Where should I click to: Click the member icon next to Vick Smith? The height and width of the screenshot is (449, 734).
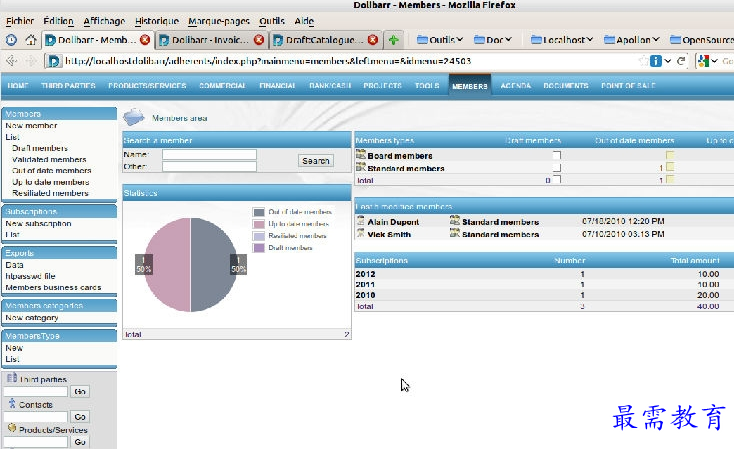360,233
